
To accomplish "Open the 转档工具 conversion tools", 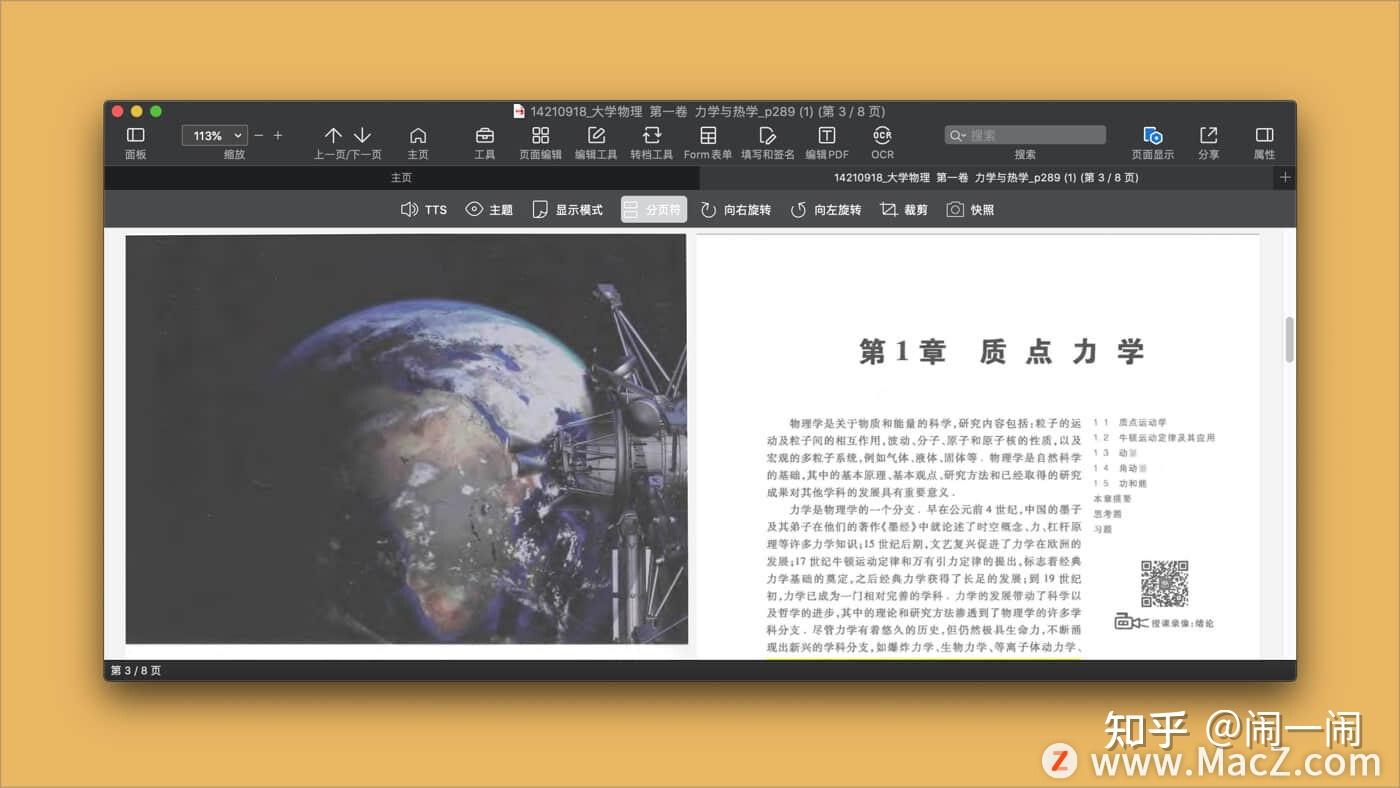I will [x=652, y=141].
